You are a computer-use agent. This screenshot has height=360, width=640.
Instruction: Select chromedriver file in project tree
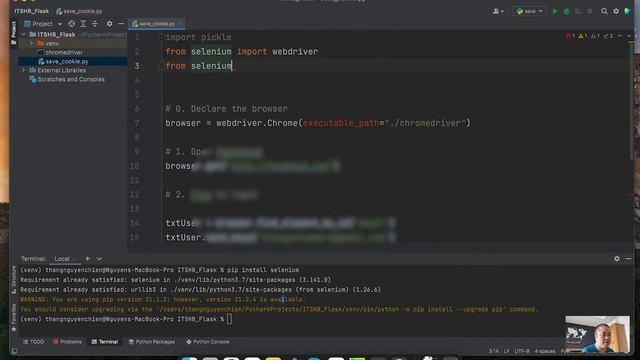[x=64, y=52]
